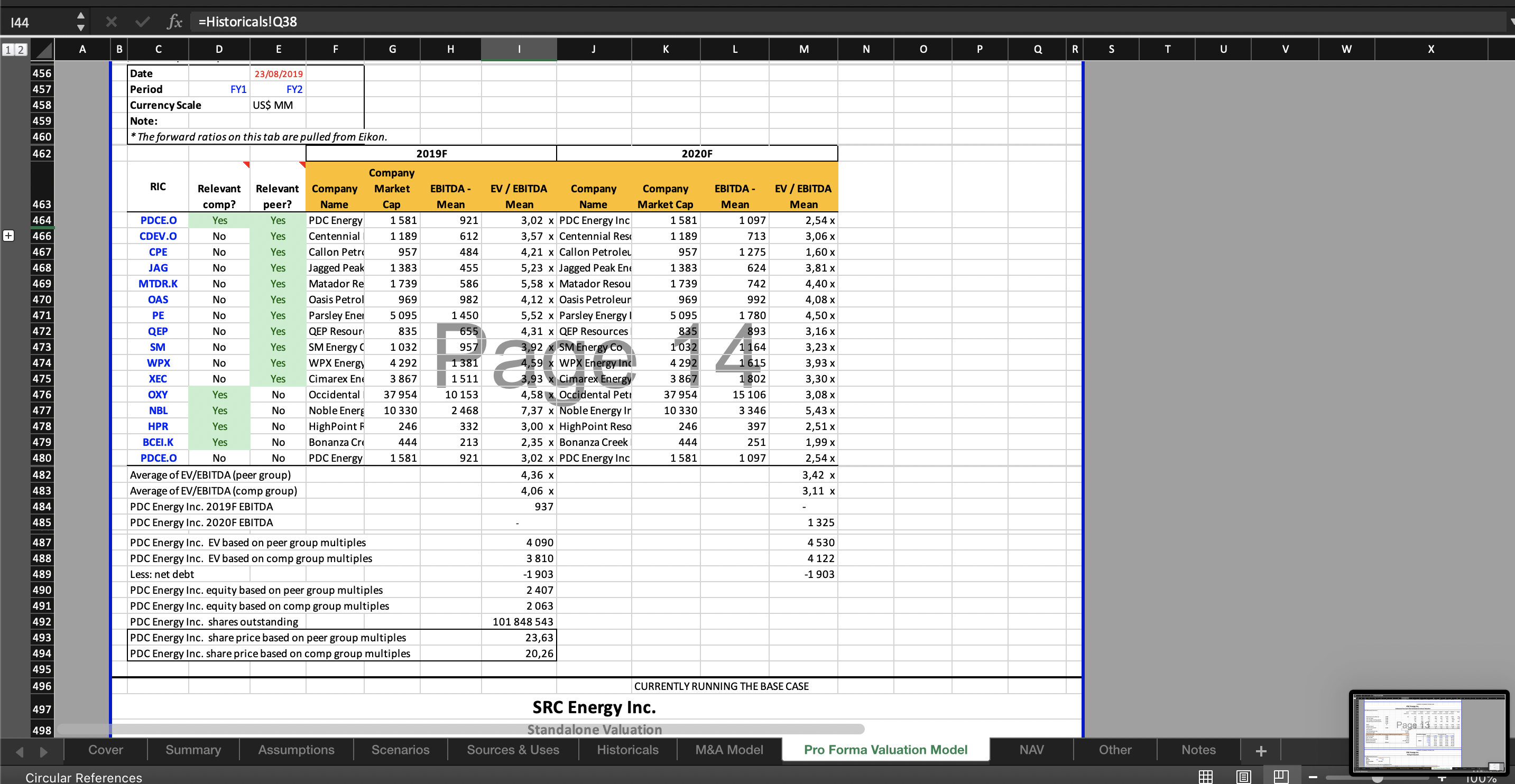1515x784 pixels.
Task: Select outline level 1 button
Action: coord(7,49)
